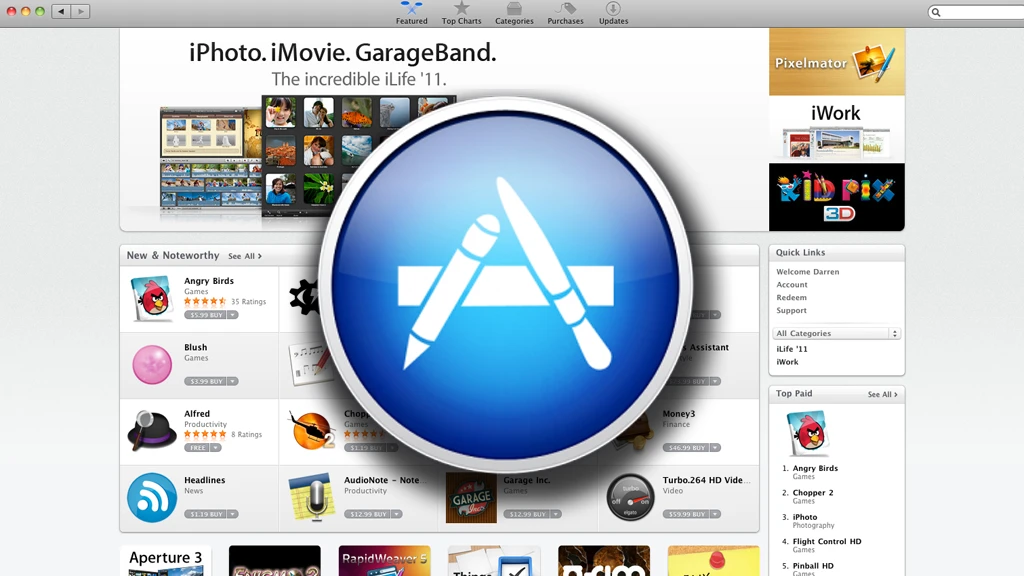Open the iWork quick link

(x=787, y=362)
